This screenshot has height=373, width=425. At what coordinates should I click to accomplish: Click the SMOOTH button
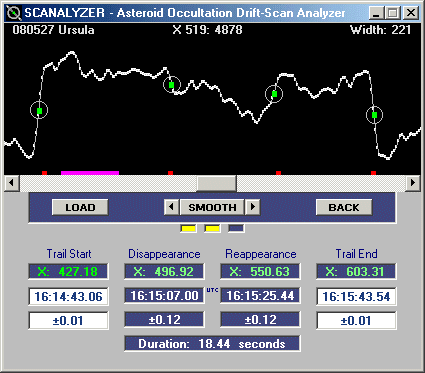212,207
